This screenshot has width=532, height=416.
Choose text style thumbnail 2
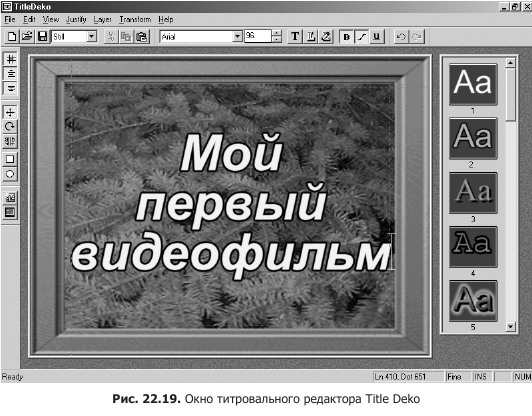tap(473, 138)
